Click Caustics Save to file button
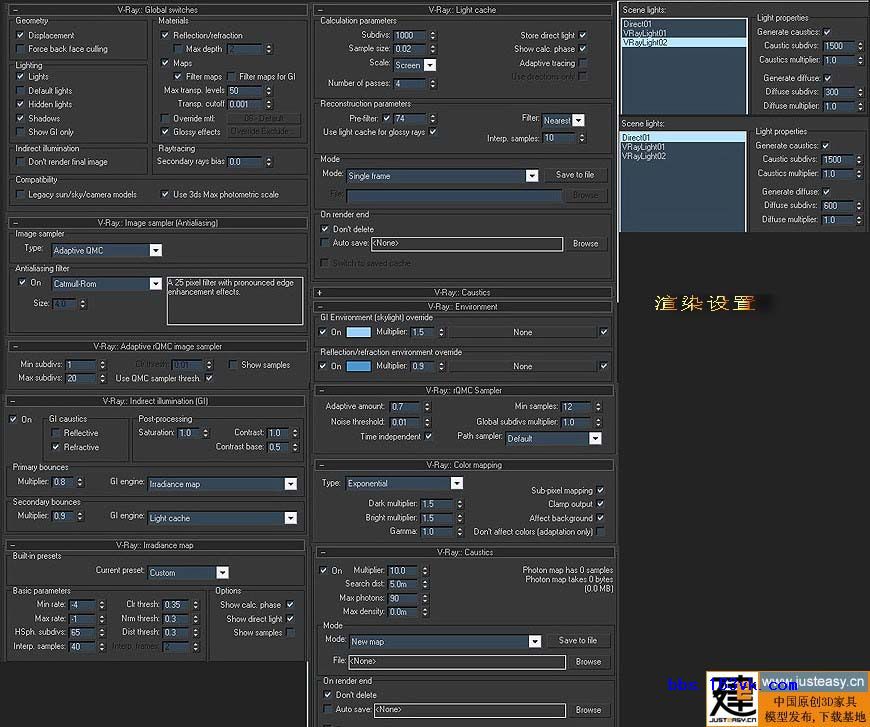 [x=578, y=640]
